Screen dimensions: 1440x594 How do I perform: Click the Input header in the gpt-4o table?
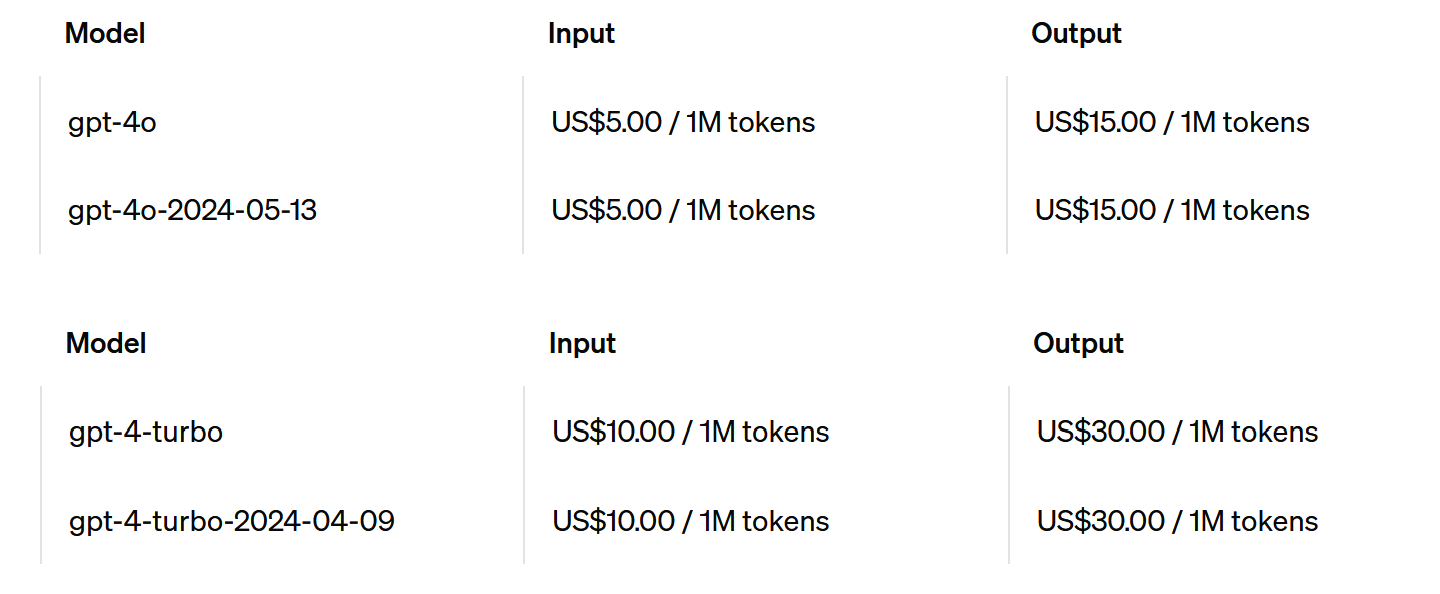tap(581, 33)
